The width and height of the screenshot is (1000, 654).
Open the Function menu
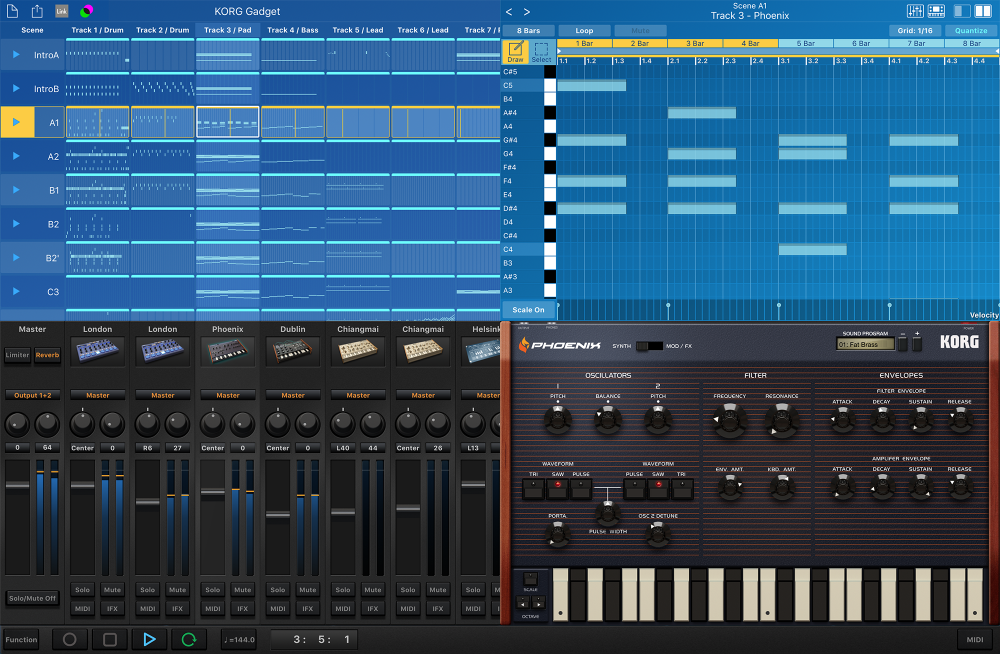point(21,639)
